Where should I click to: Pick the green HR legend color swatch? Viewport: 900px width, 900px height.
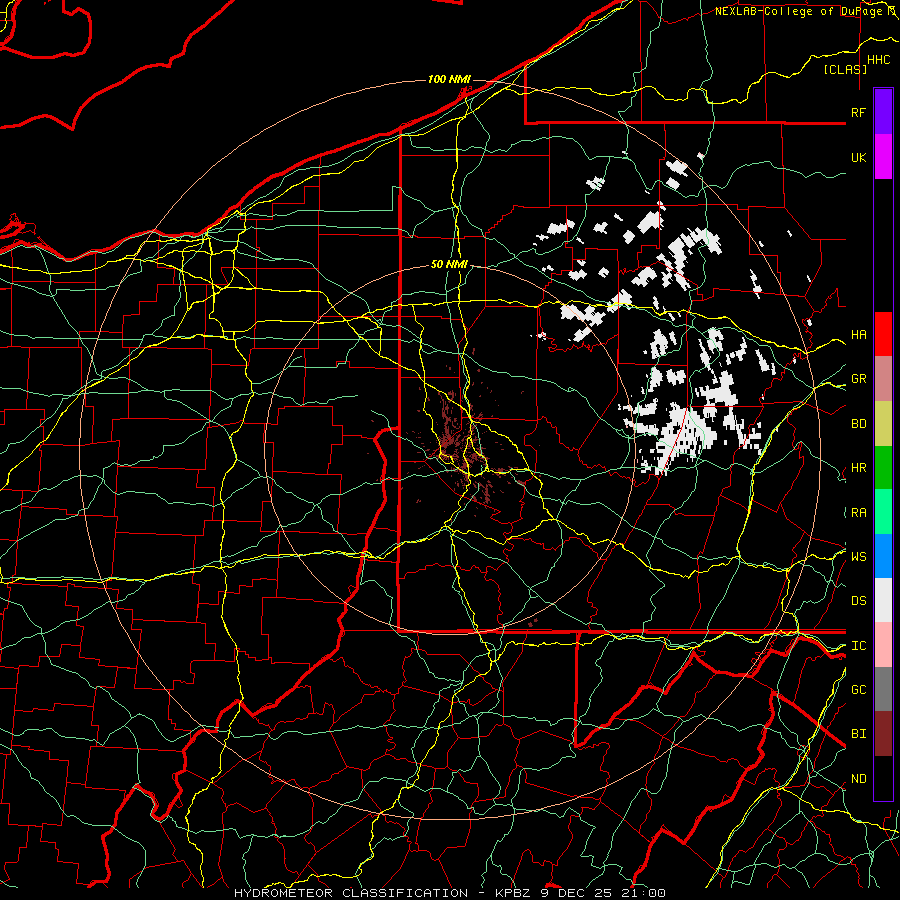click(883, 467)
